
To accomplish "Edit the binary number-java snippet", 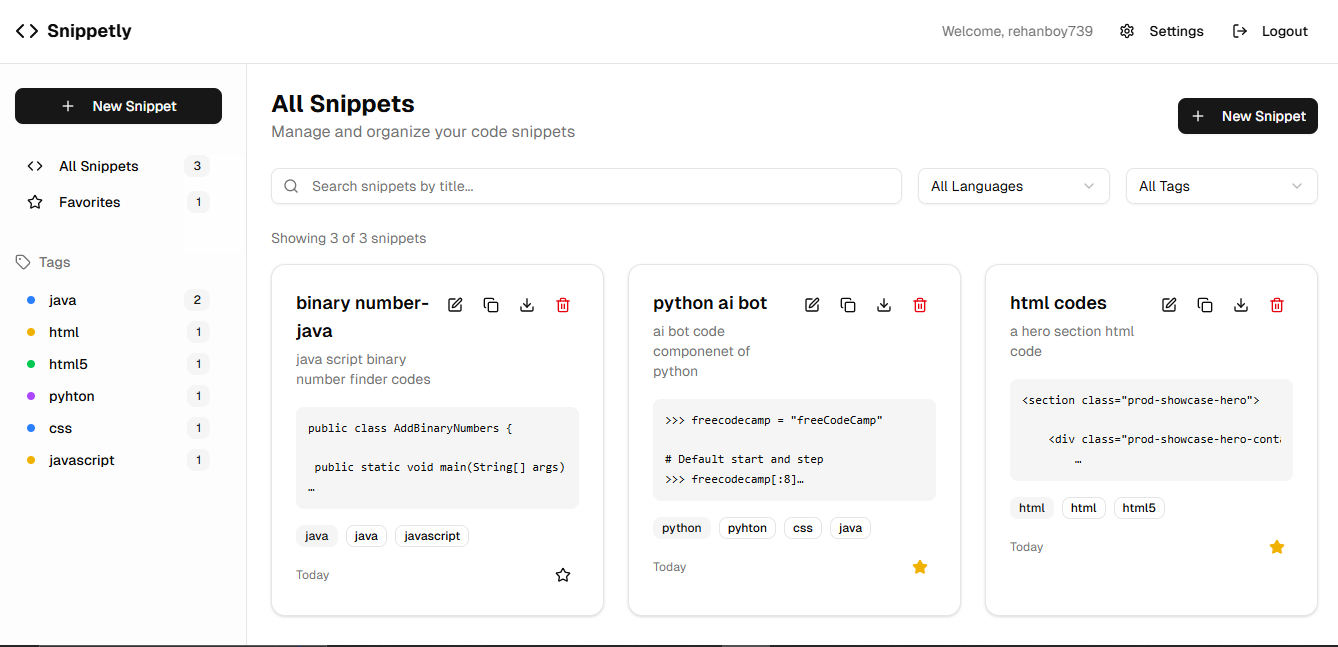I will 455,304.
